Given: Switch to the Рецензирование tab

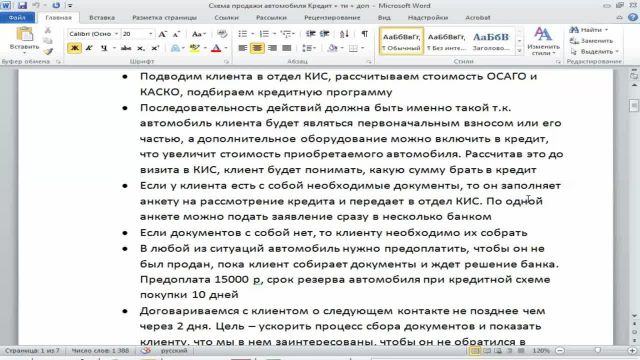Looking at the screenshot, I should (x=332, y=18).
